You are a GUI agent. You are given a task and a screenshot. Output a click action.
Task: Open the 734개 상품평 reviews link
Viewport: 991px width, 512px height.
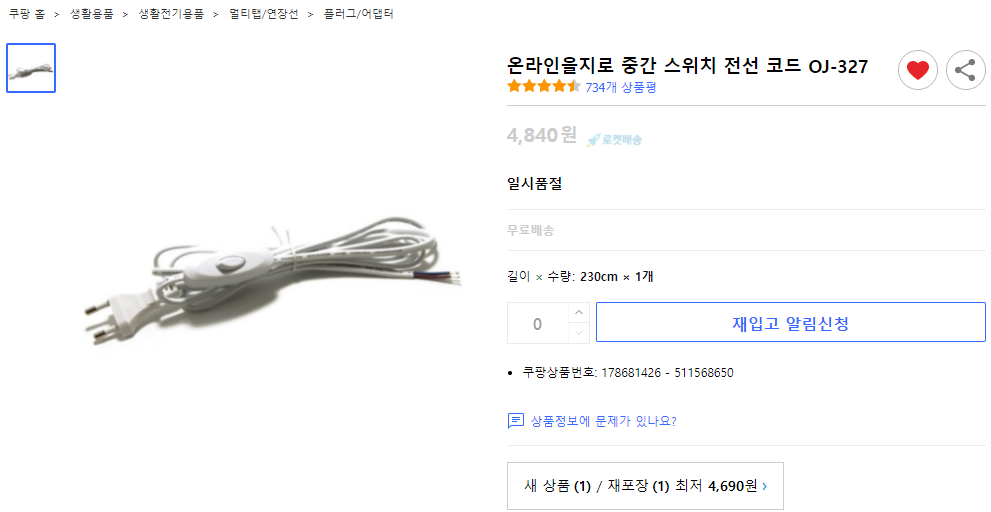(620, 87)
